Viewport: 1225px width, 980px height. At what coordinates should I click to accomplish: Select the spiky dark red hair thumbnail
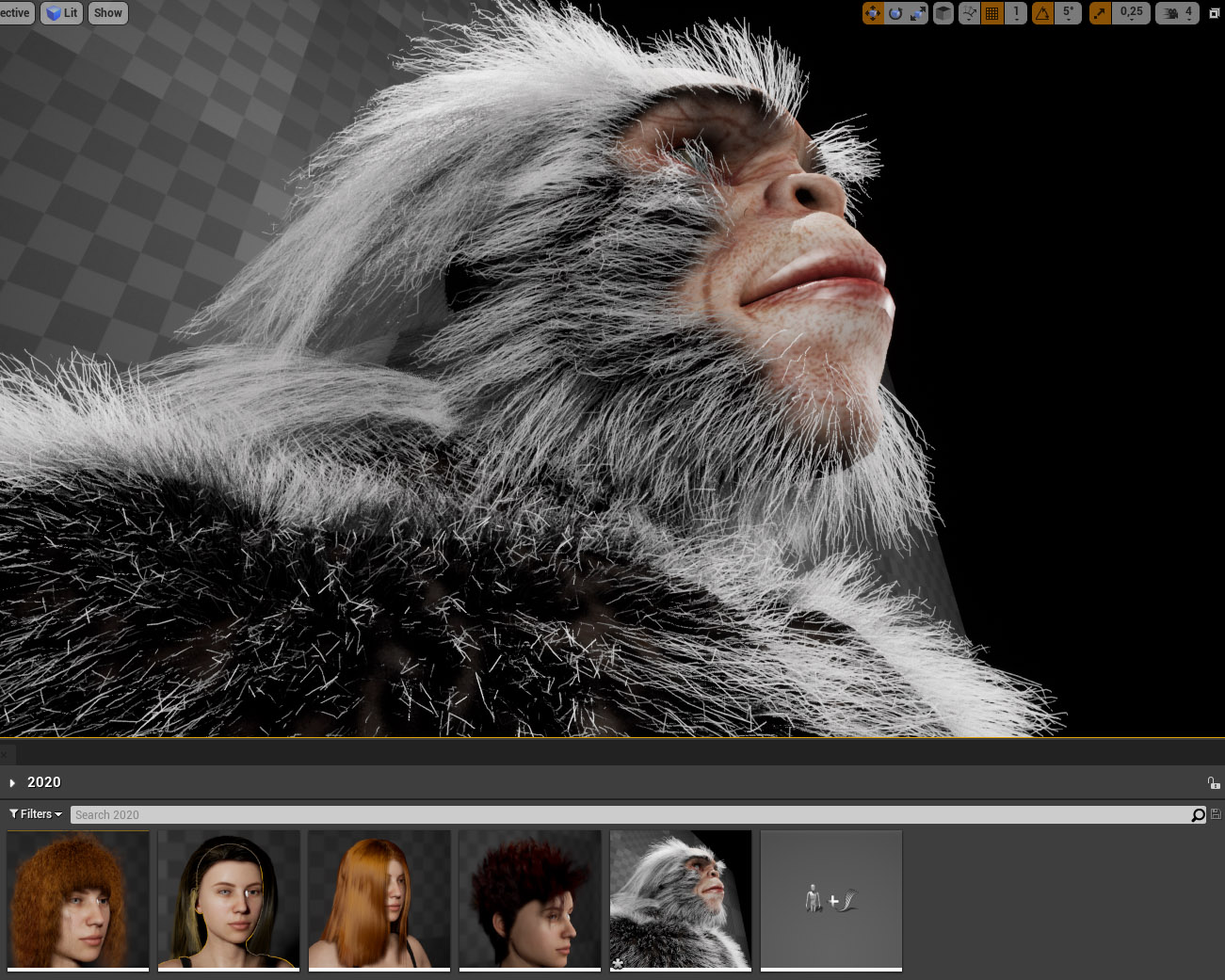tap(530, 900)
